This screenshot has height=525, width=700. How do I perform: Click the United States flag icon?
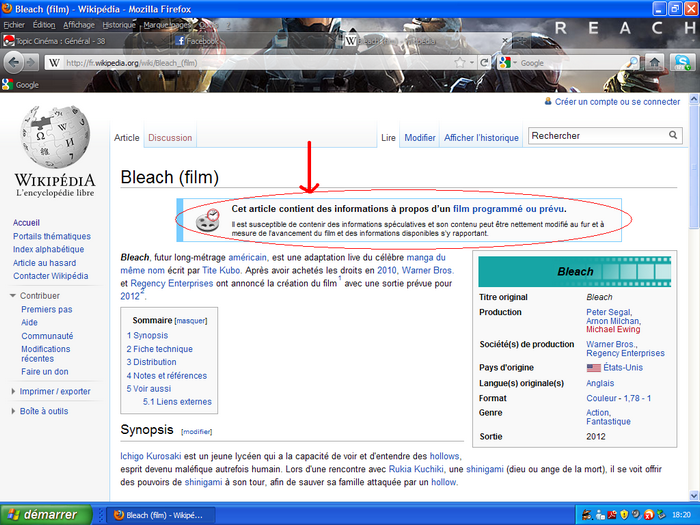tap(593, 368)
